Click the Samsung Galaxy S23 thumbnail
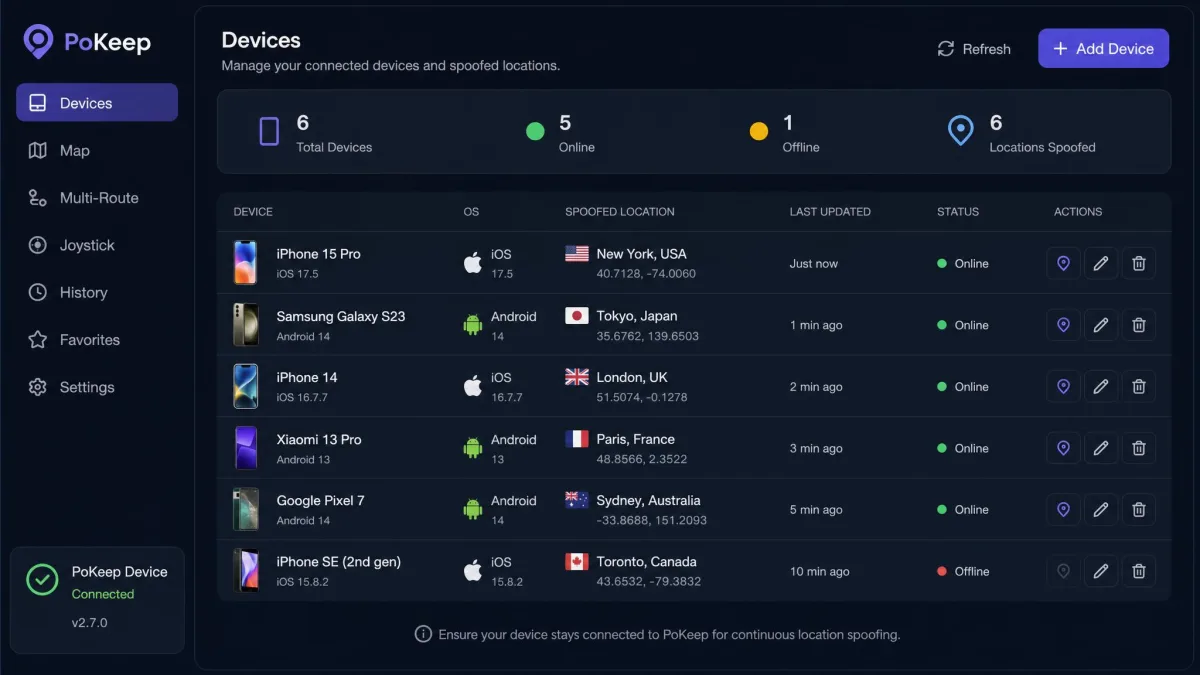Viewport: 1200px width, 675px height. coord(246,325)
